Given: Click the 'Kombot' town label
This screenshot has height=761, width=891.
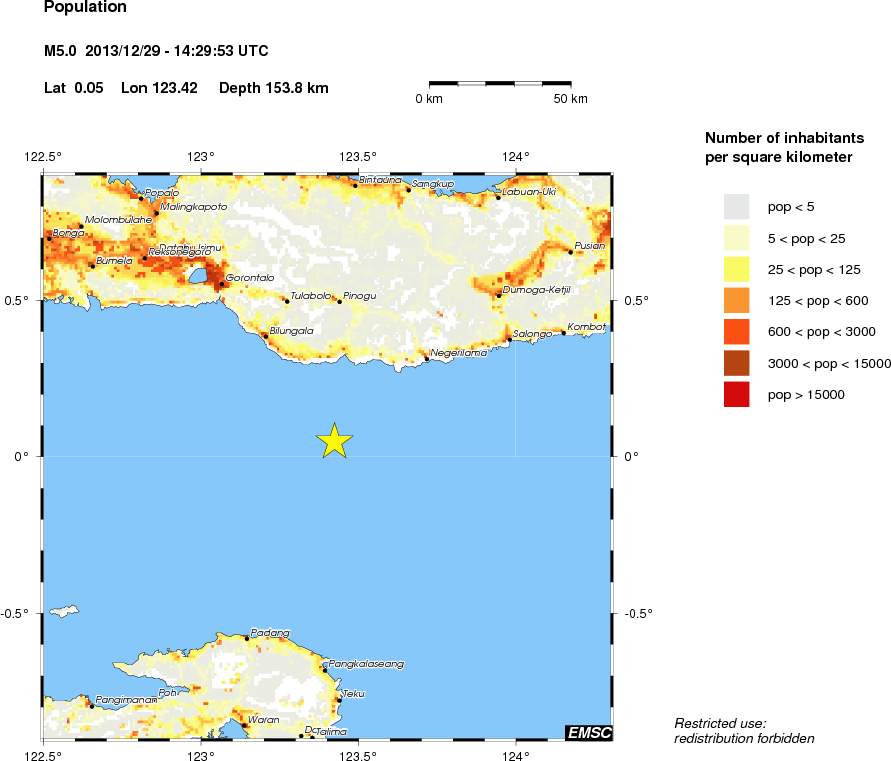Looking at the screenshot, I should 586,327.
